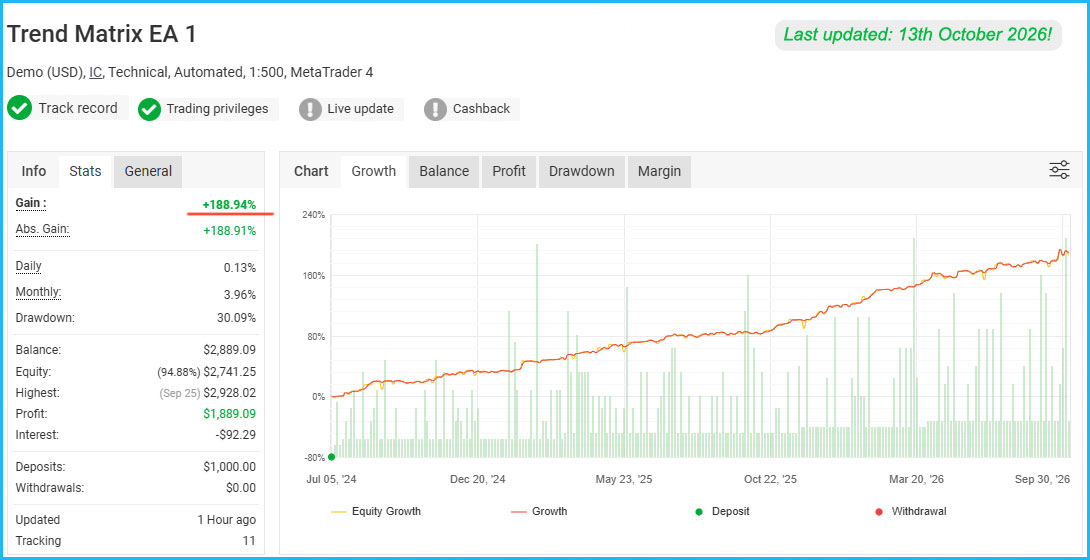Viewport: 1090px width, 560px height.
Task: Click the Live update label
Action: click(x=361, y=109)
